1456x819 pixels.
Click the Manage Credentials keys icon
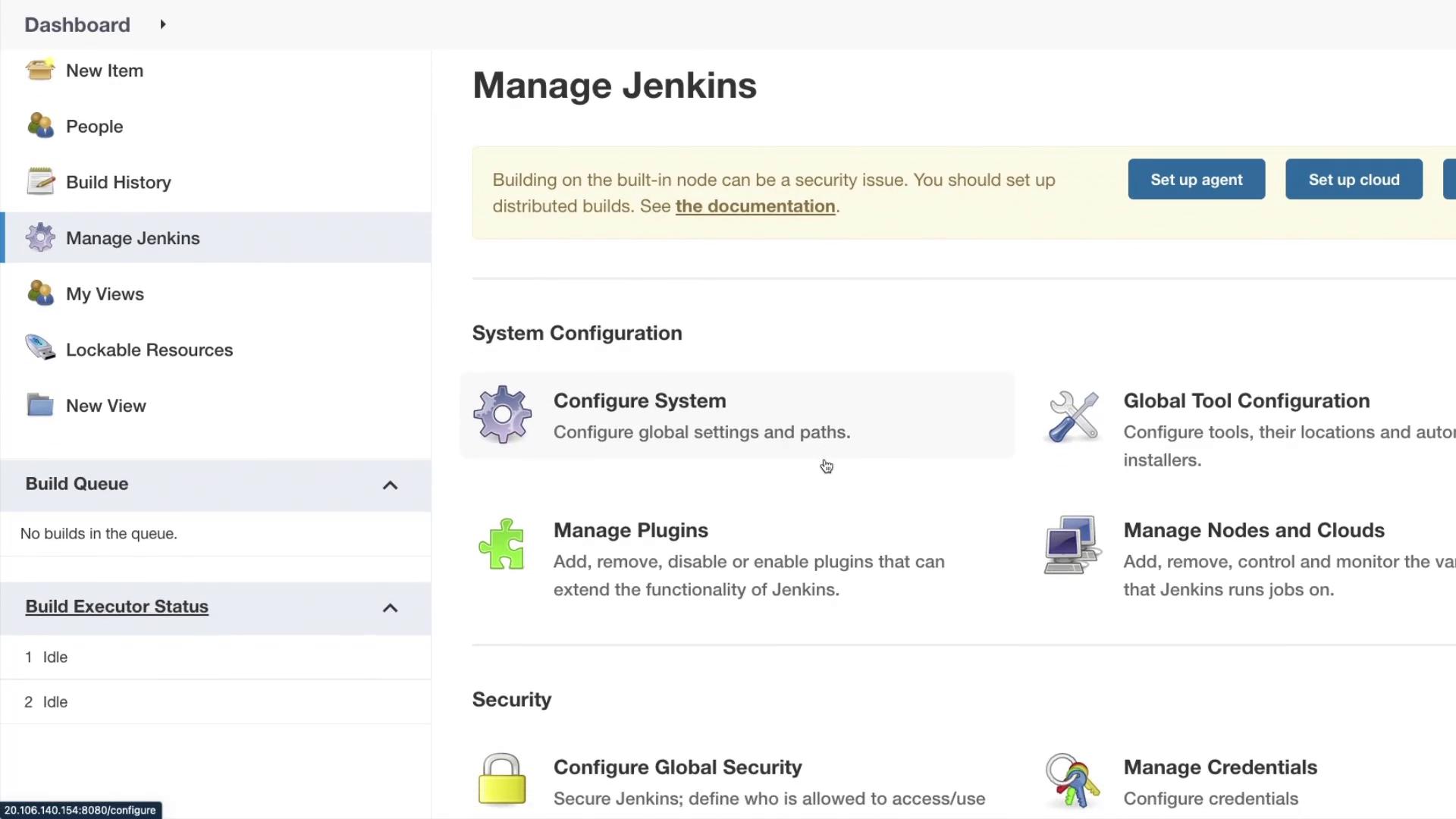point(1072,781)
